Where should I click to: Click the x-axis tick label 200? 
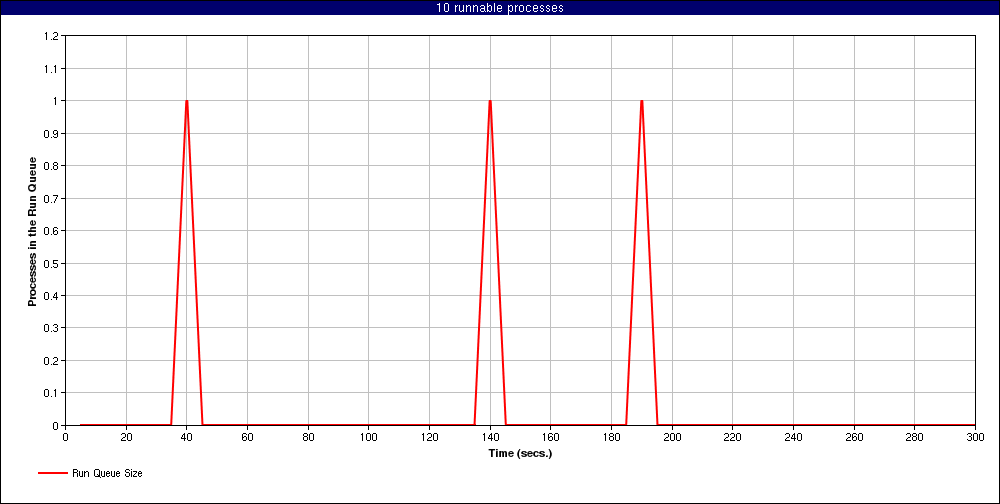(672, 437)
